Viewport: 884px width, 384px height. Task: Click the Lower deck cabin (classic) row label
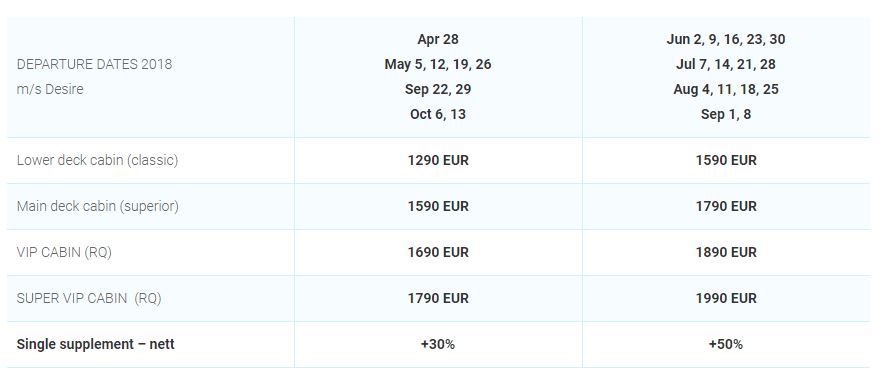[x=98, y=160]
